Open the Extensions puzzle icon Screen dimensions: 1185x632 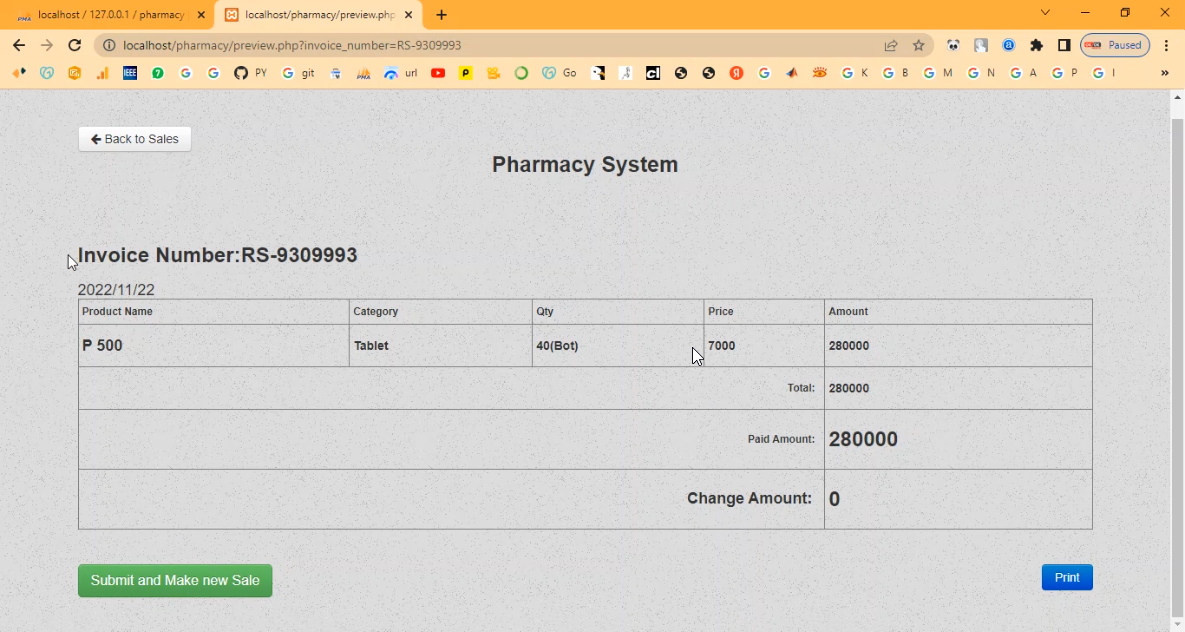point(1036,45)
